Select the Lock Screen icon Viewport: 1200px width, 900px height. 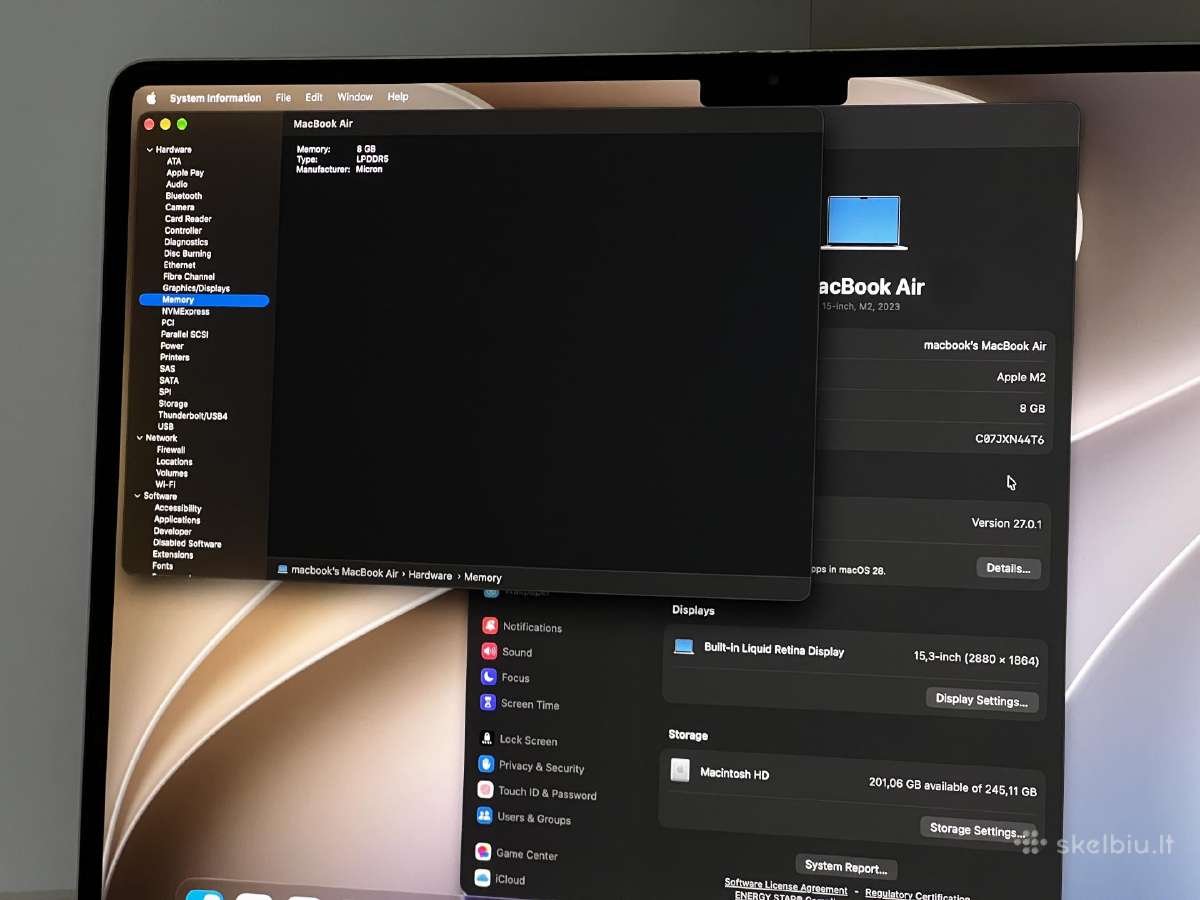pos(487,739)
